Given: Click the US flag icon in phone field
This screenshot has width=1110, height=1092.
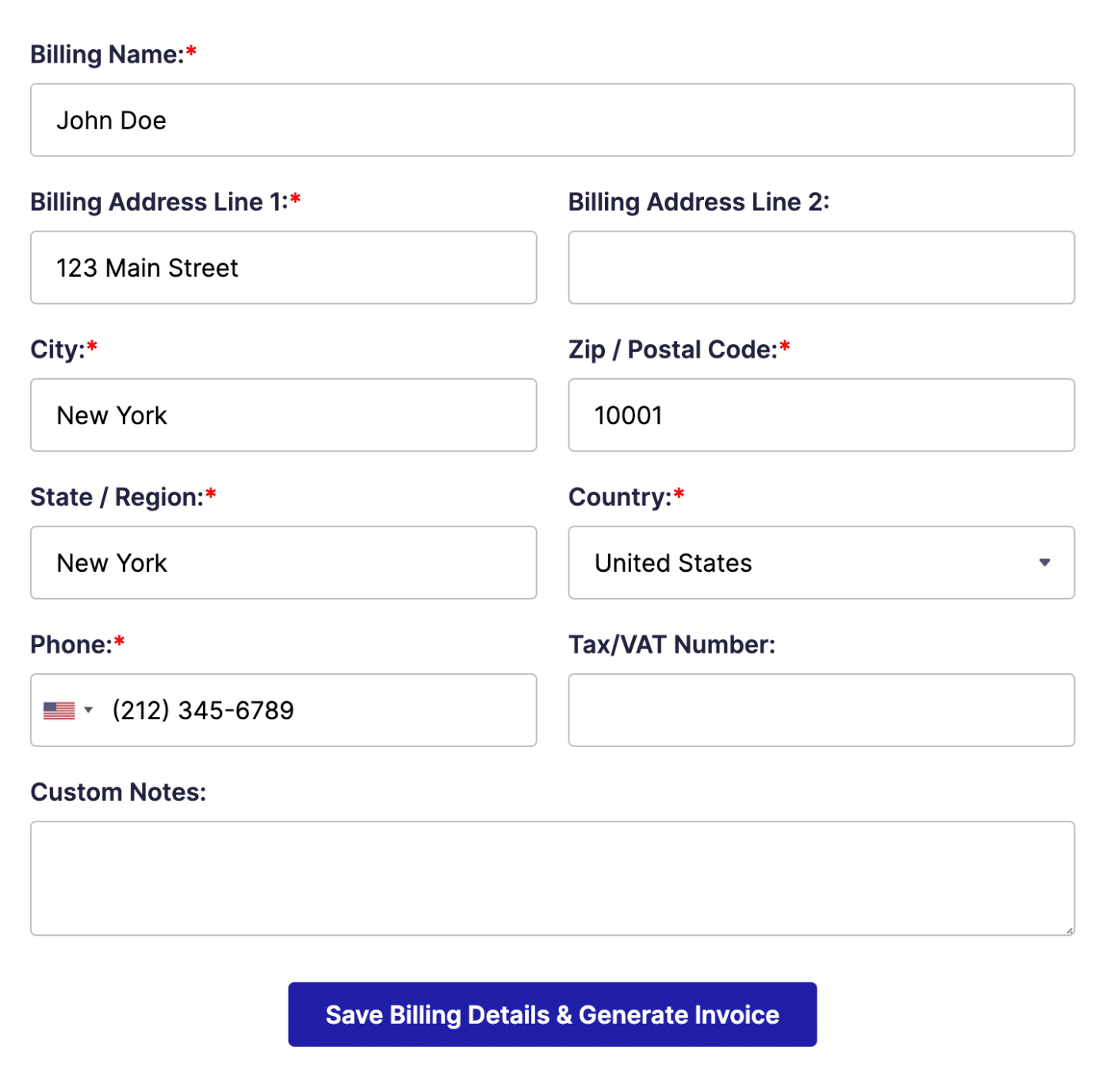Looking at the screenshot, I should (60, 710).
